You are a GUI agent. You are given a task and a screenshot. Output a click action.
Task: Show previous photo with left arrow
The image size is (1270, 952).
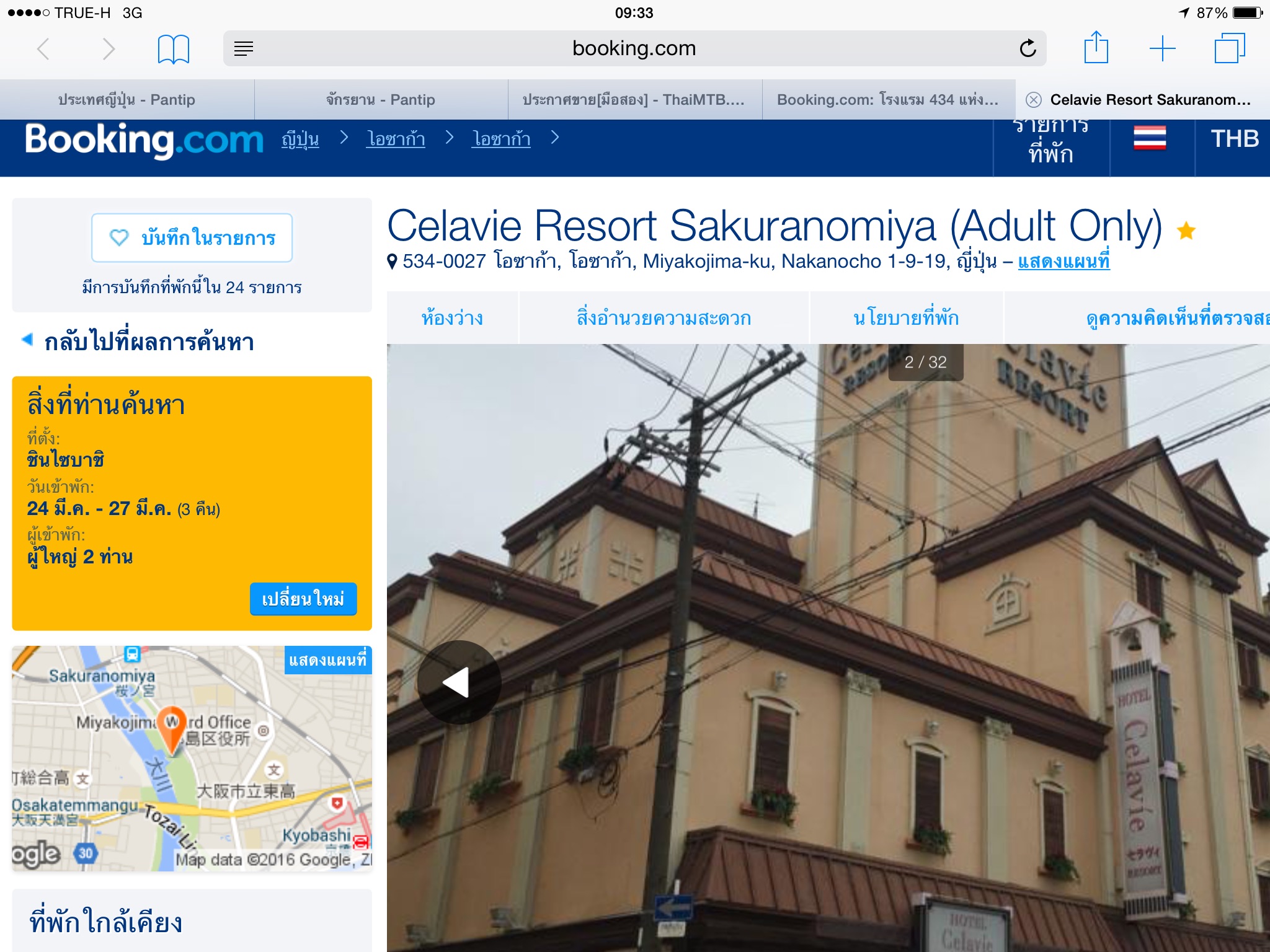459,682
